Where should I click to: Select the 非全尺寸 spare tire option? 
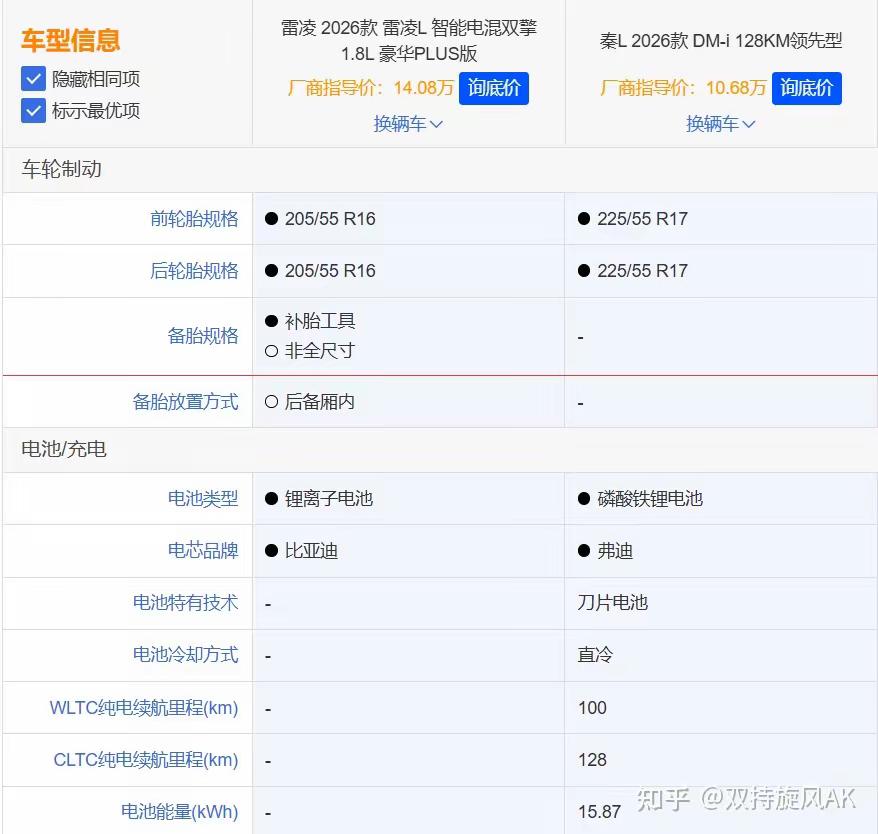pos(320,351)
